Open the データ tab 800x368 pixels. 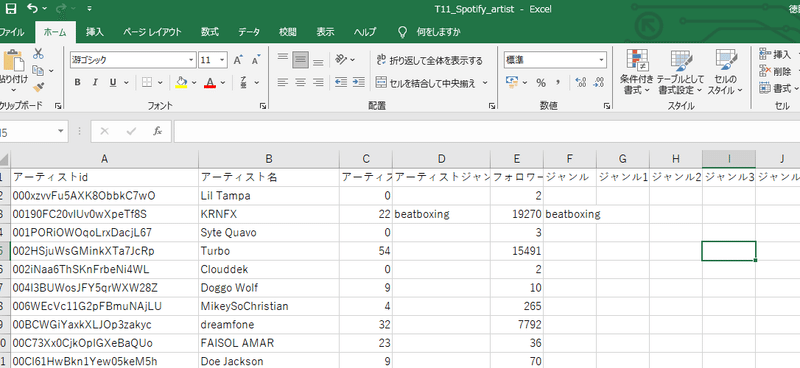click(x=249, y=32)
